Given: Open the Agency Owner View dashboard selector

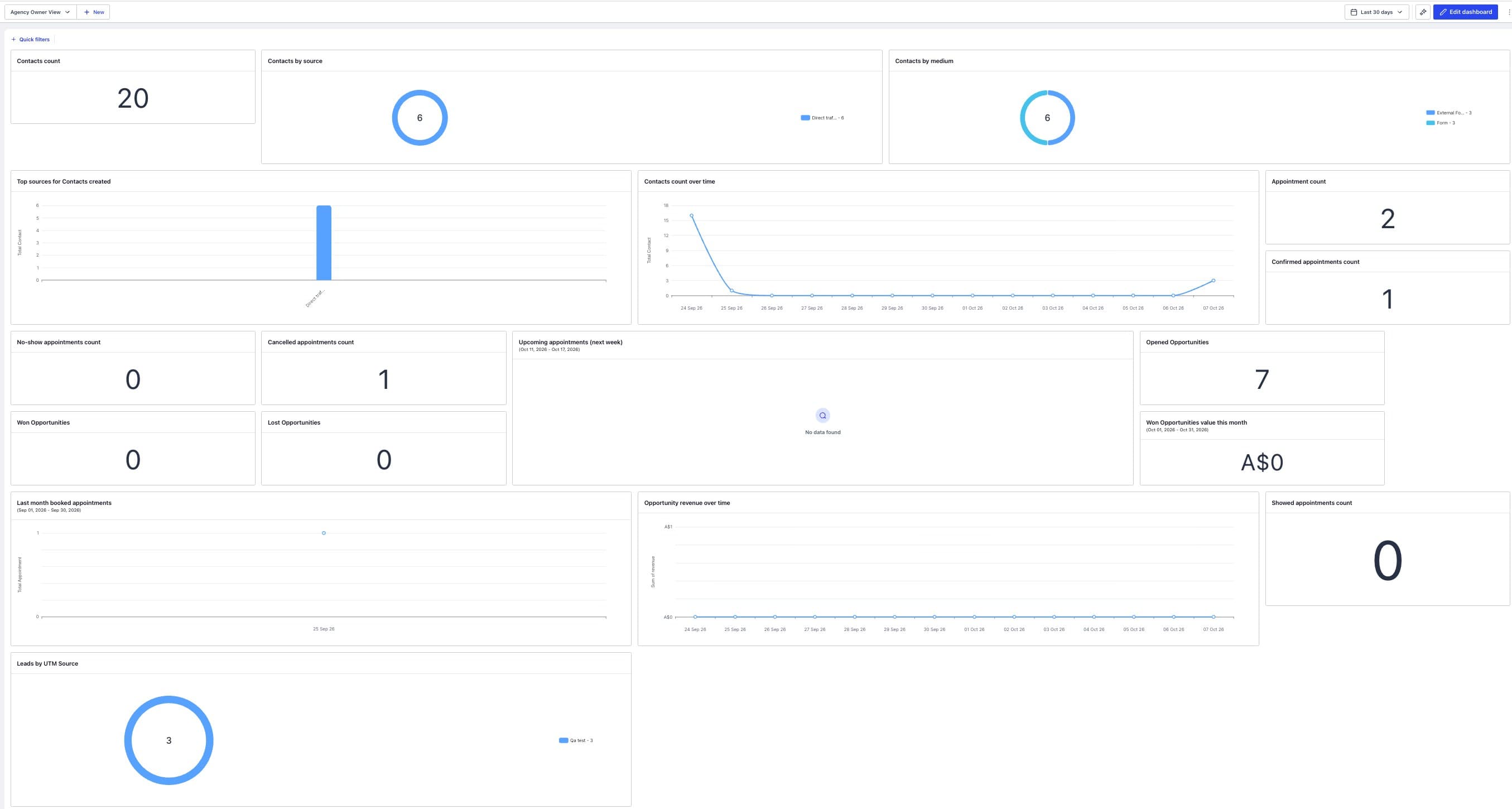Looking at the screenshot, I should (x=41, y=12).
